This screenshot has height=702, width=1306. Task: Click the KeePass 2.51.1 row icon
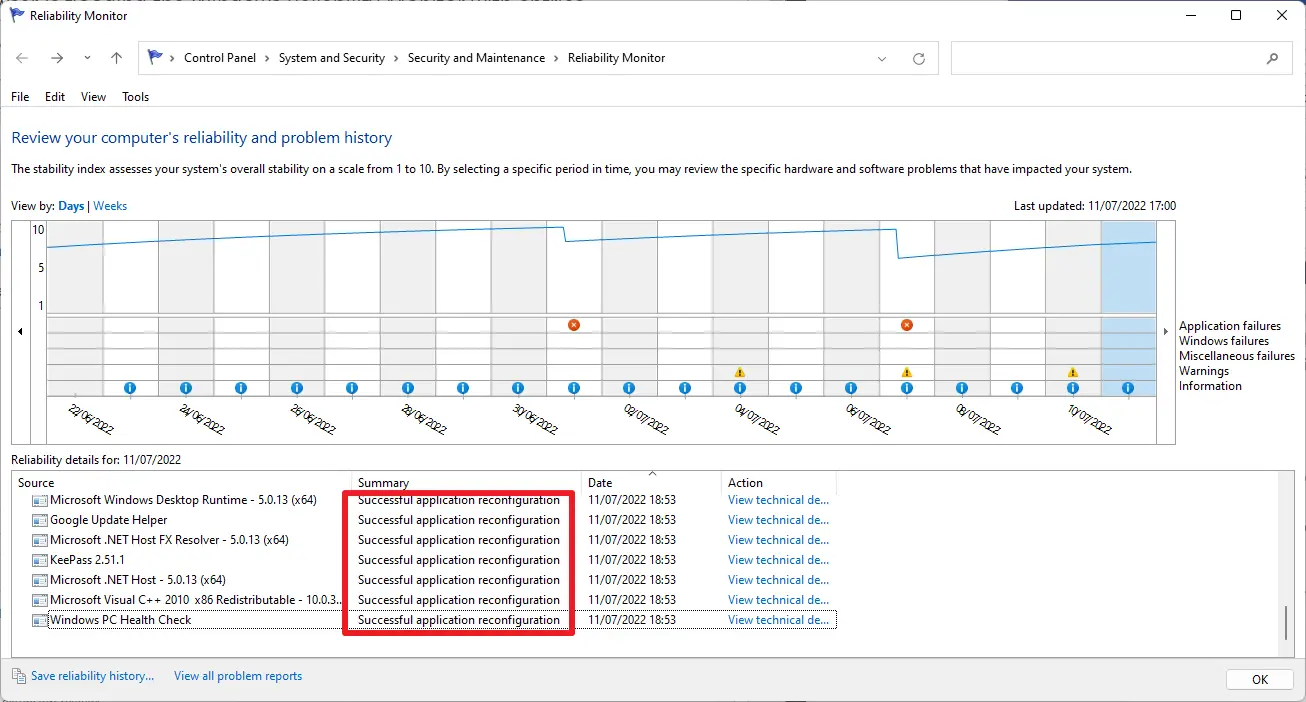(40, 560)
